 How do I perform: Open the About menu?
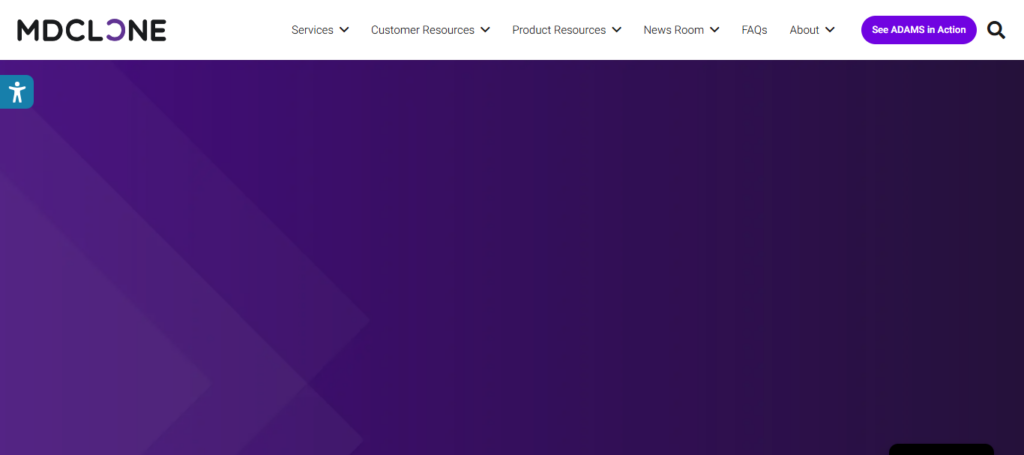(x=804, y=30)
